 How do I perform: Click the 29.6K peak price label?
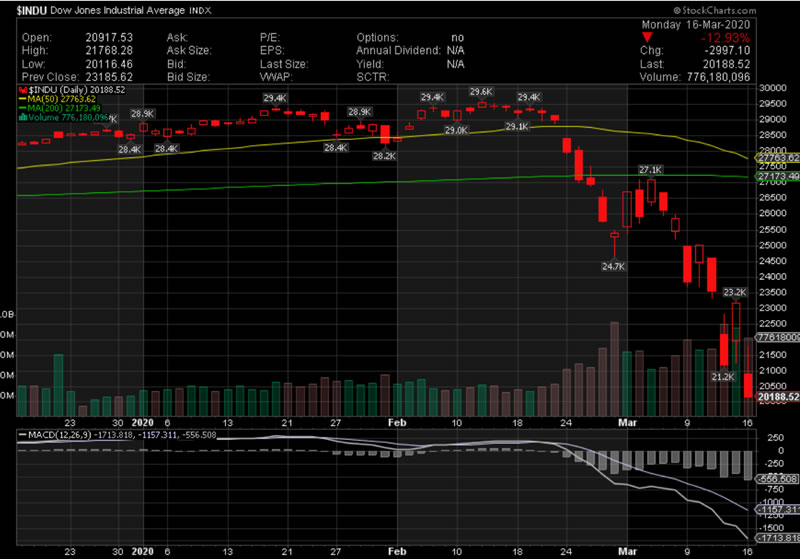(x=481, y=91)
